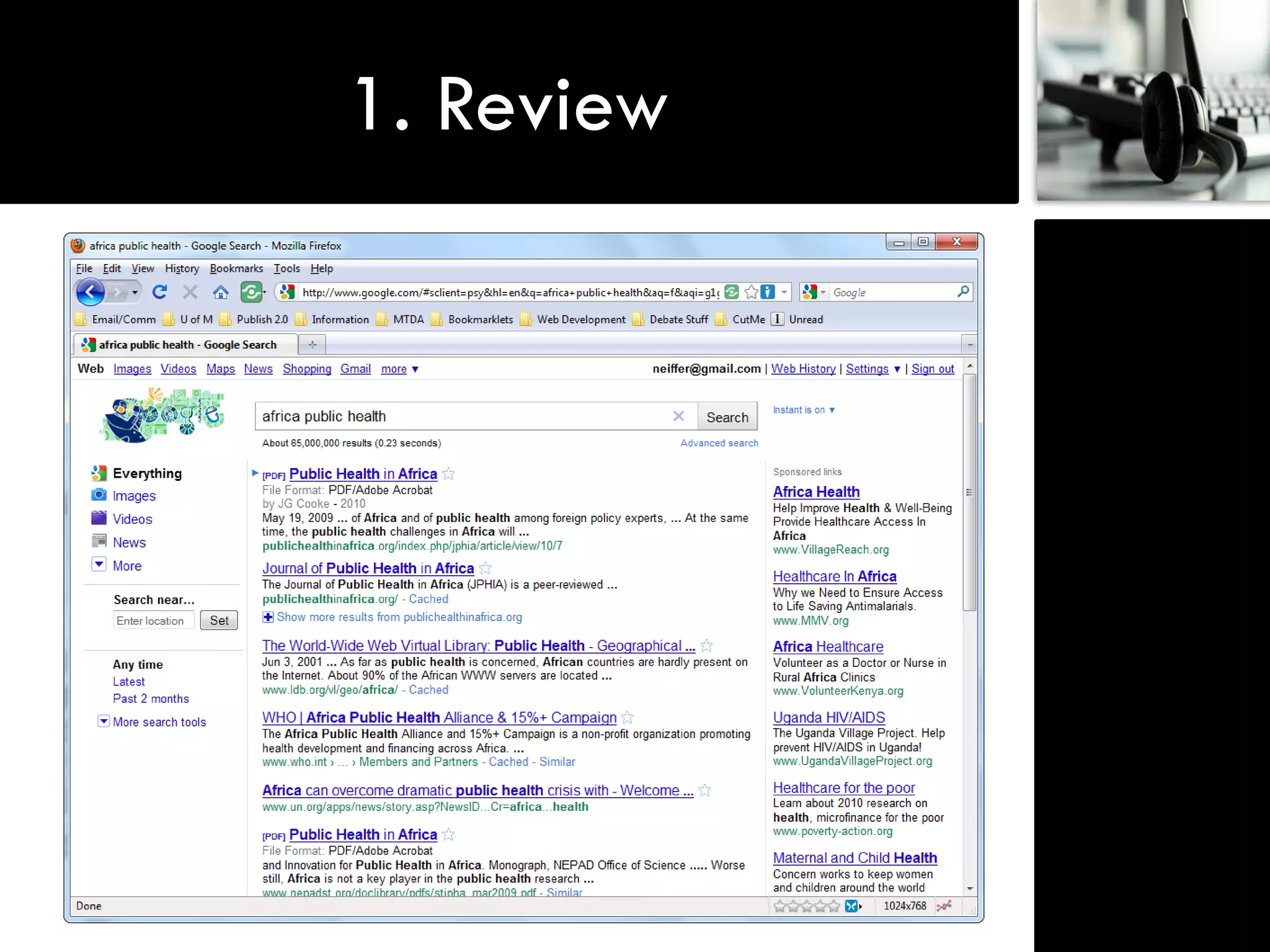The image size is (1270, 952).
Task: Click the rating stars in status bar
Action: click(x=807, y=906)
